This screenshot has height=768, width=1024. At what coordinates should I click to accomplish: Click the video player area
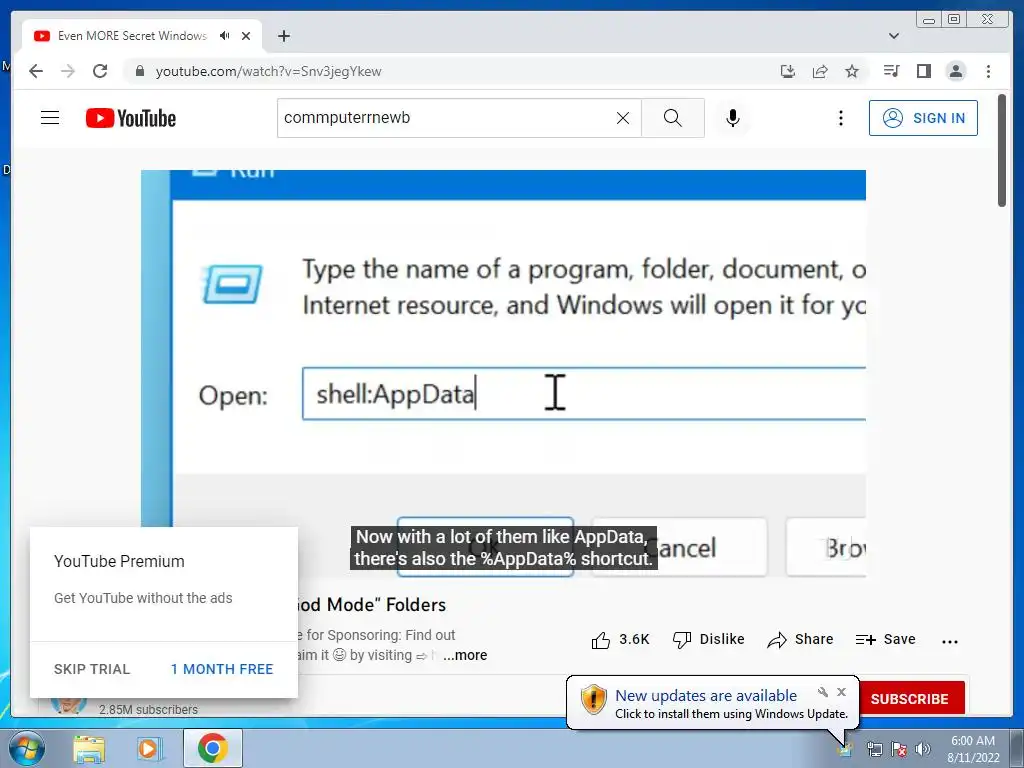pos(504,374)
